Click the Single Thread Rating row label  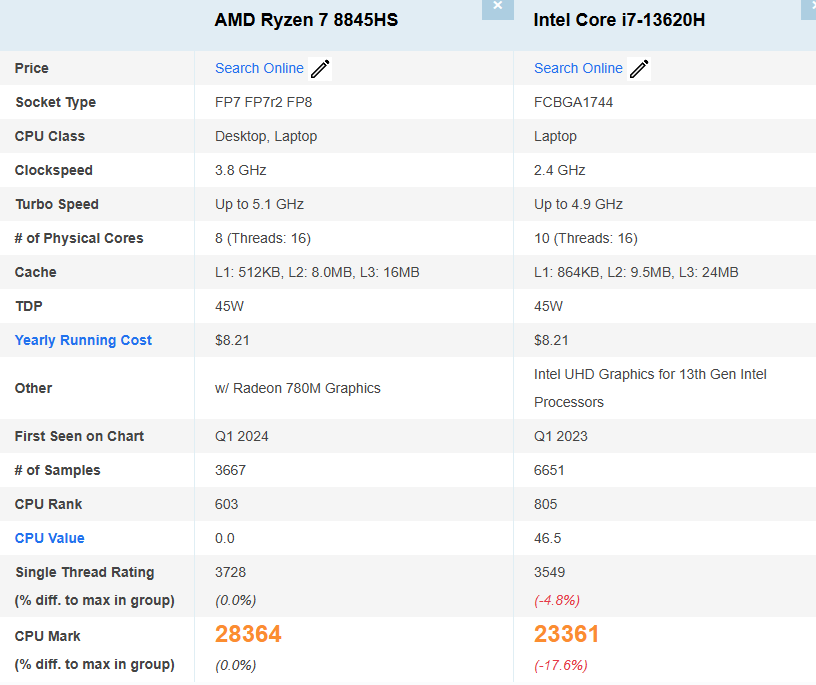pos(84,573)
